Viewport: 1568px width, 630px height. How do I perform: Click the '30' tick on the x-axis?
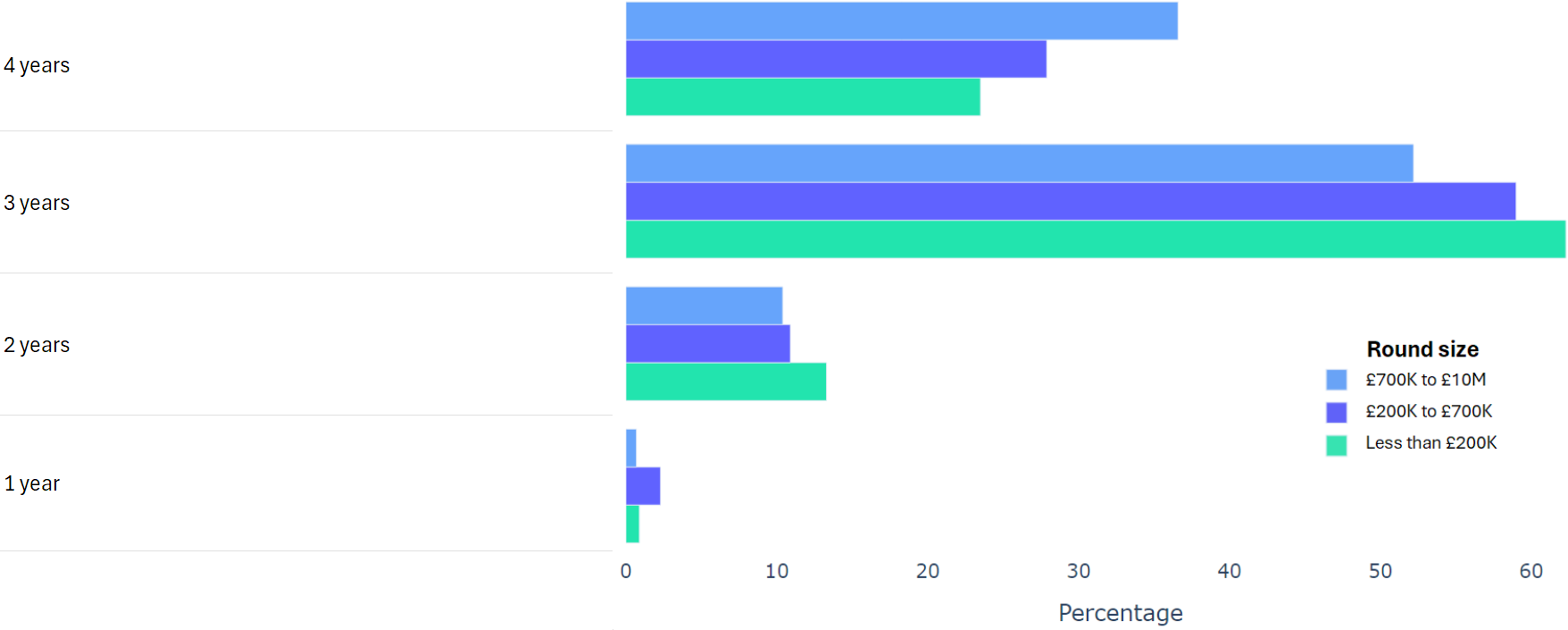point(1078,571)
